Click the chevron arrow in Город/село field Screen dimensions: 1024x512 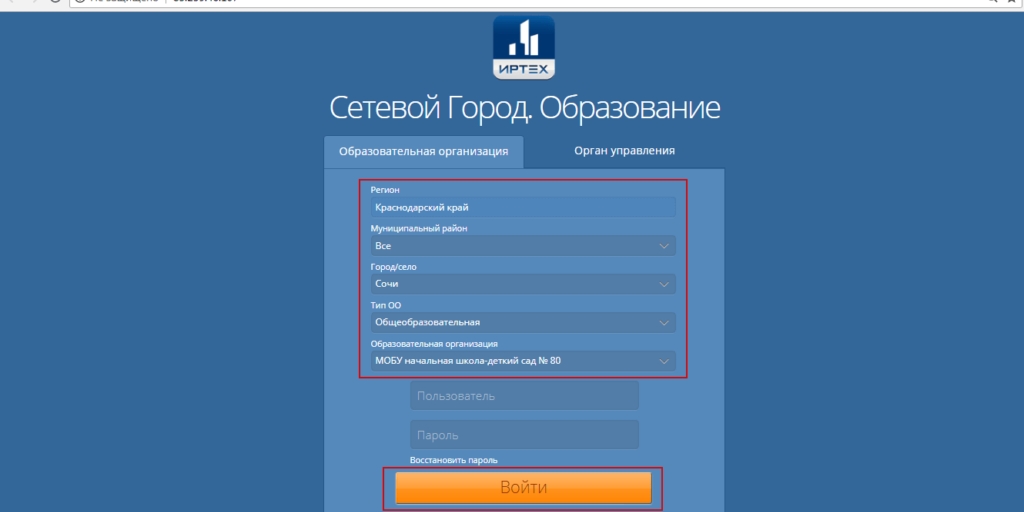664,285
